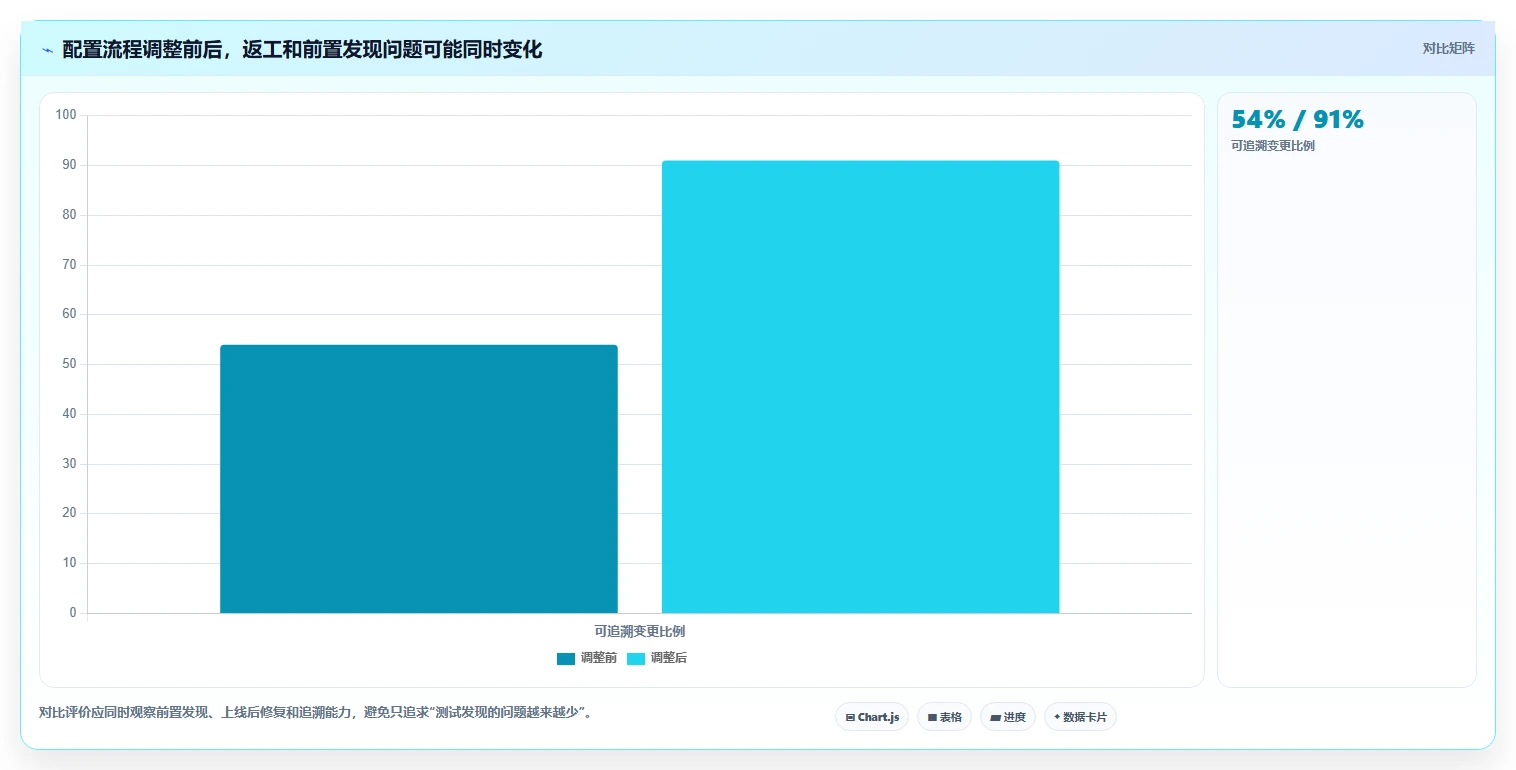
Task: Click the 对比矩阵 label in header
Action: (x=1448, y=48)
